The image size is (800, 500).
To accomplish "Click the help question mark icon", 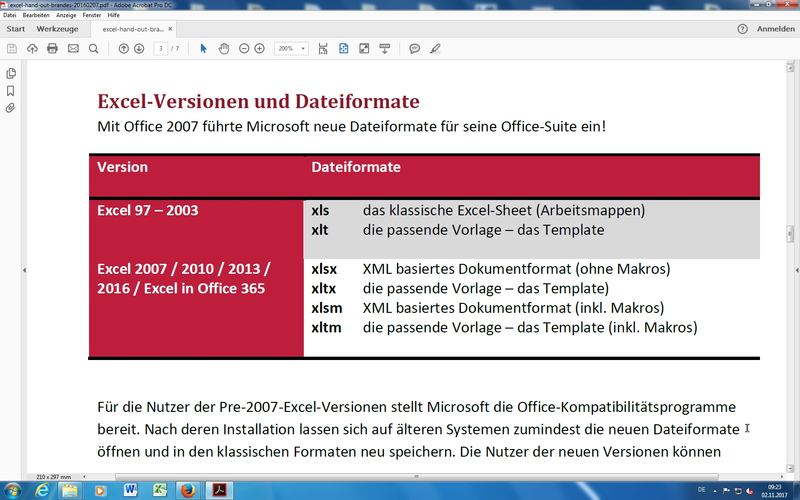I will coord(742,29).
